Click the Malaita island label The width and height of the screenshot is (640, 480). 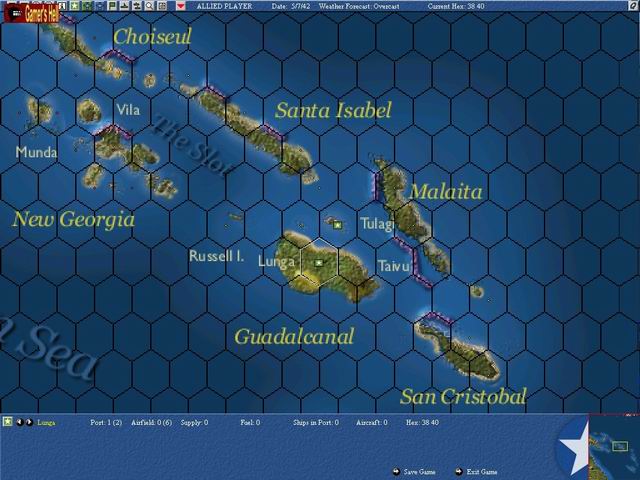445,191
